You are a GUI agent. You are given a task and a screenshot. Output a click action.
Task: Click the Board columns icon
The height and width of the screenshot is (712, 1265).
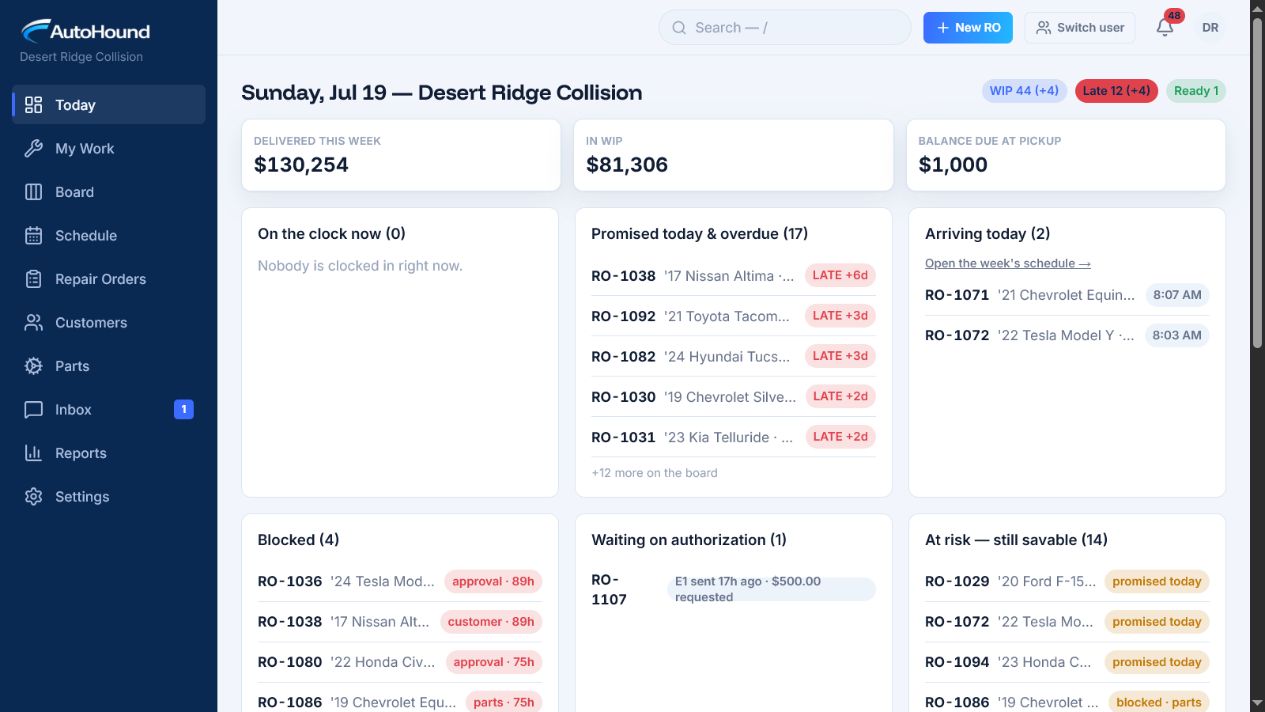pos(33,192)
